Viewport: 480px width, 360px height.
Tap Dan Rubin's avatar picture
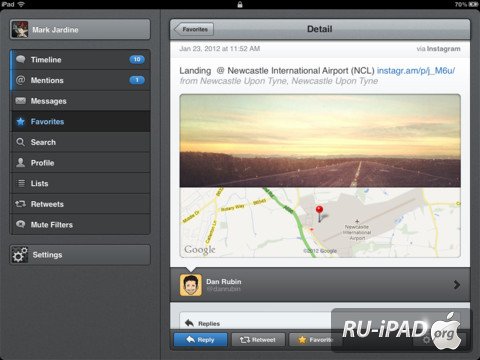tap(191, 285)
